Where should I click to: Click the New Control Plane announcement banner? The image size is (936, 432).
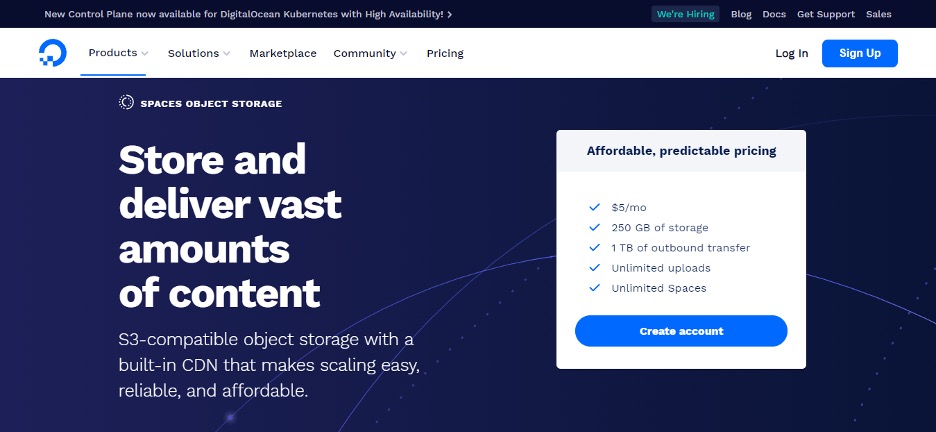point(245,15)
